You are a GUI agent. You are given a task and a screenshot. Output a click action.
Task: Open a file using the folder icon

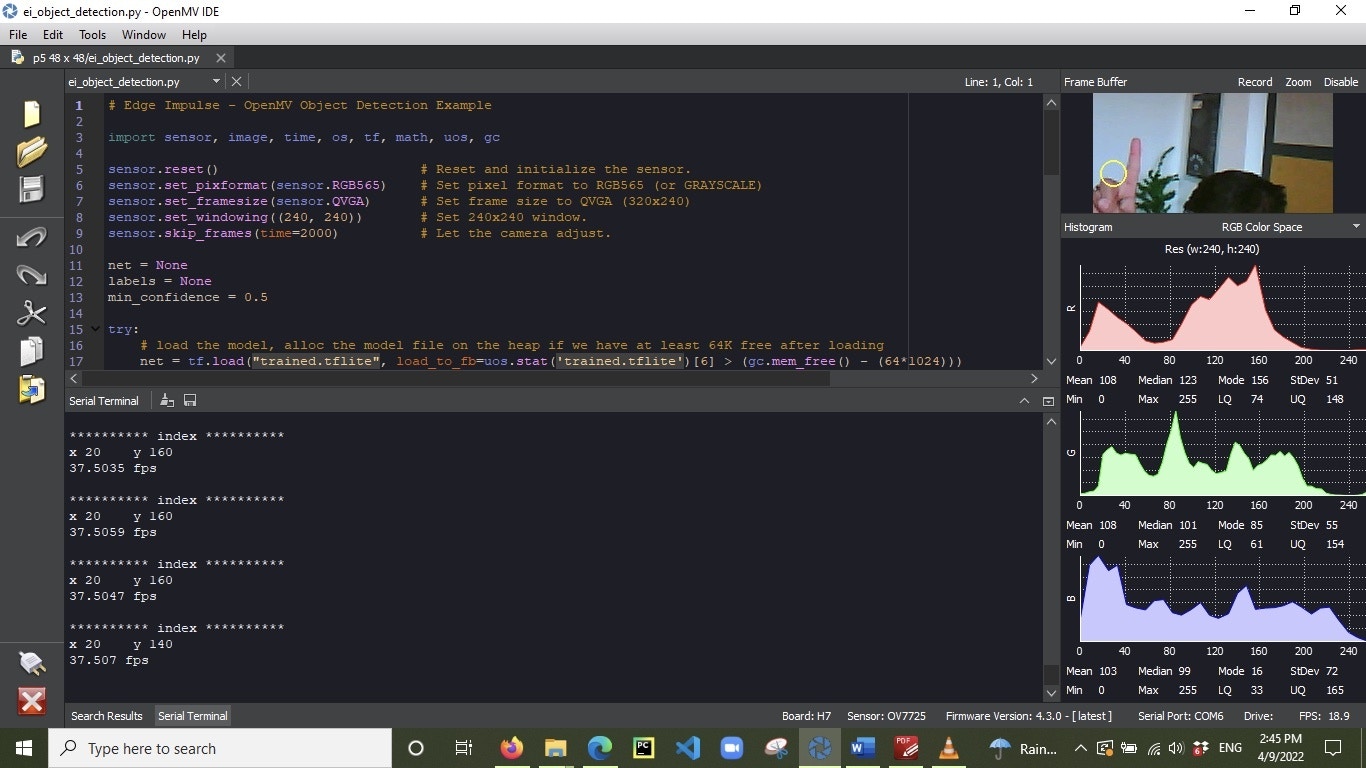coord(32,151)
